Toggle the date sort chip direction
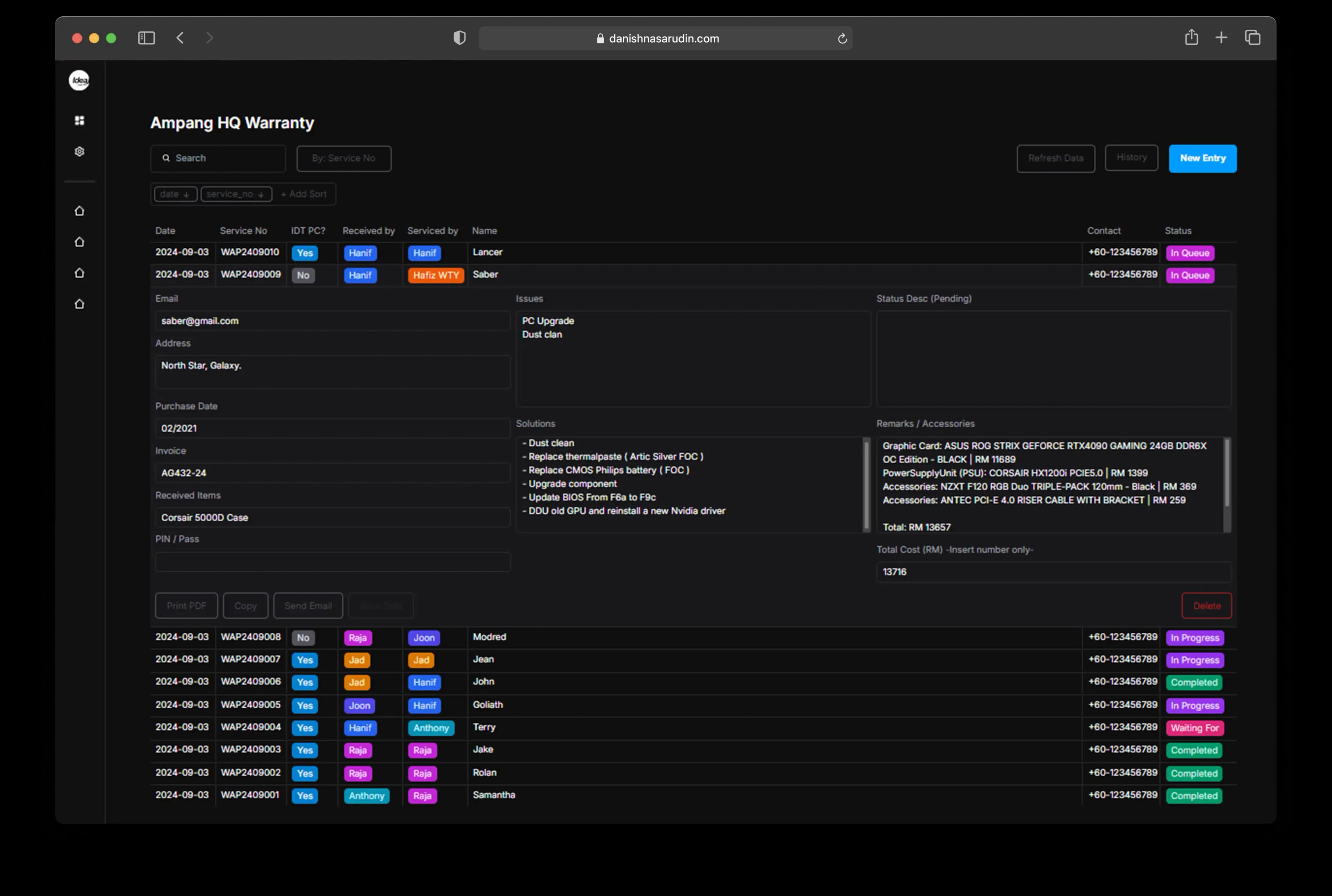 point(175,194)
